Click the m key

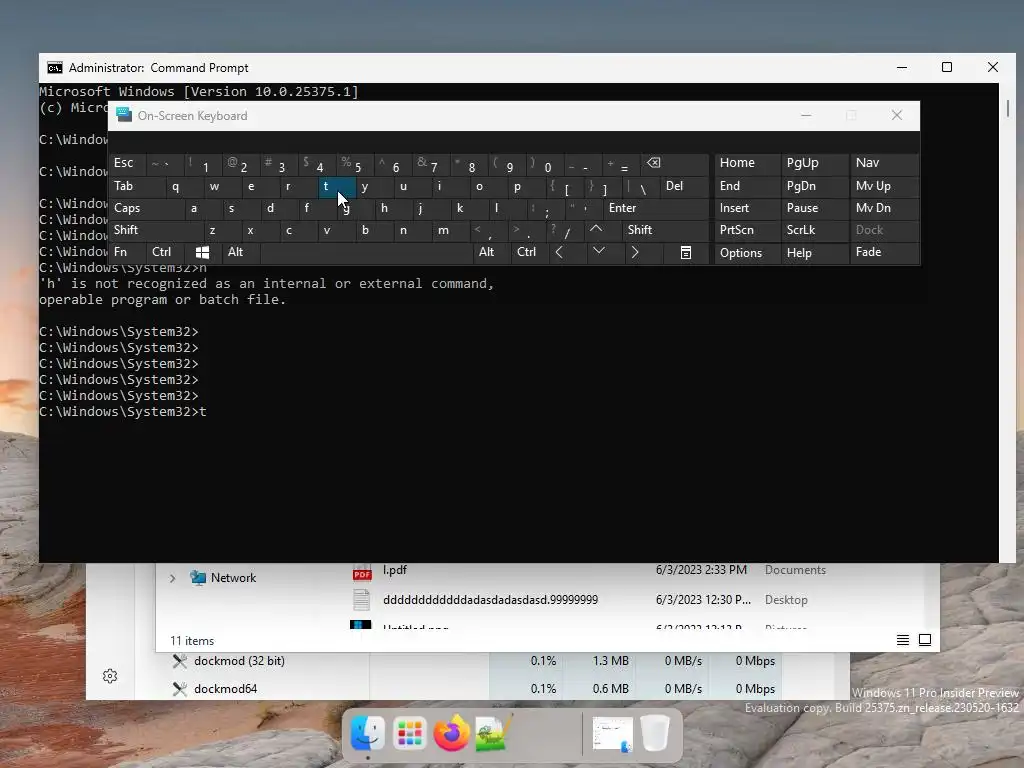point(451,230)
